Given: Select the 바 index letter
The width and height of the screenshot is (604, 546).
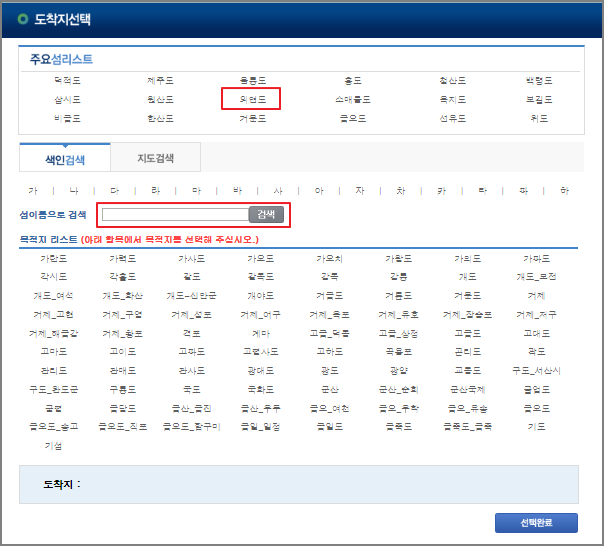Looking at the screenshot, I should pyautogui.click(x=237, y=190).
